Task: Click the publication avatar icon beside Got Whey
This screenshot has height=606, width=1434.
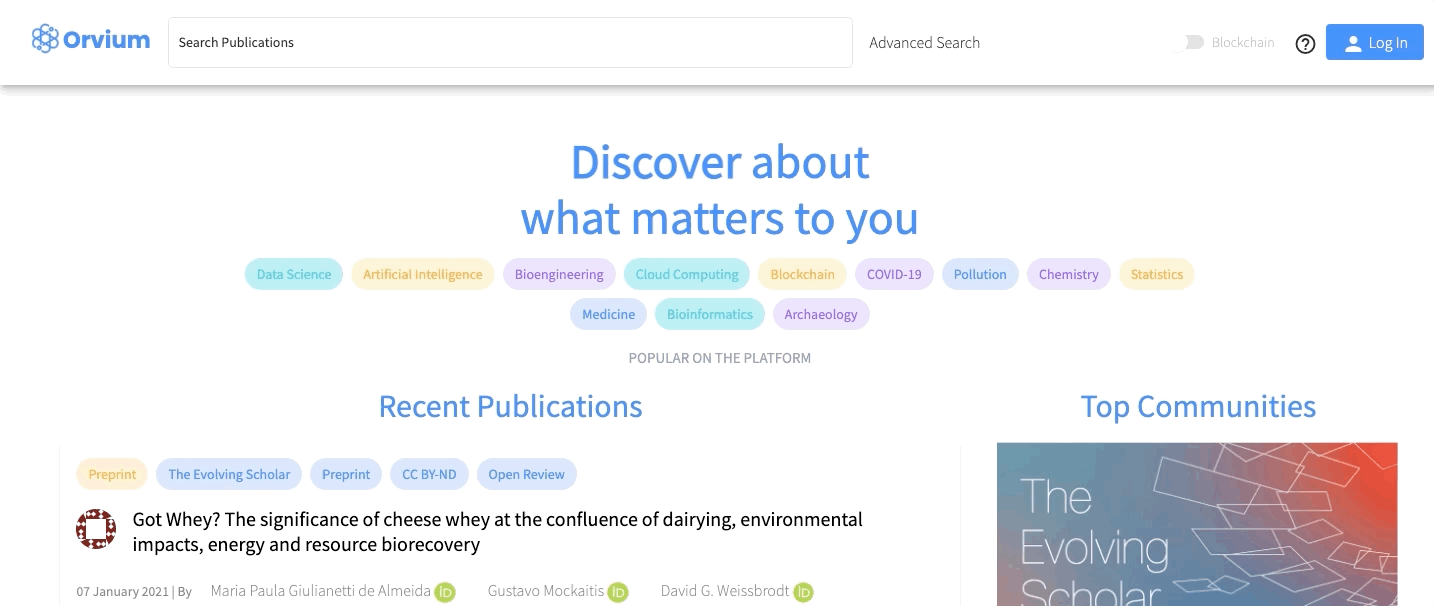Action: click(96, 529)
